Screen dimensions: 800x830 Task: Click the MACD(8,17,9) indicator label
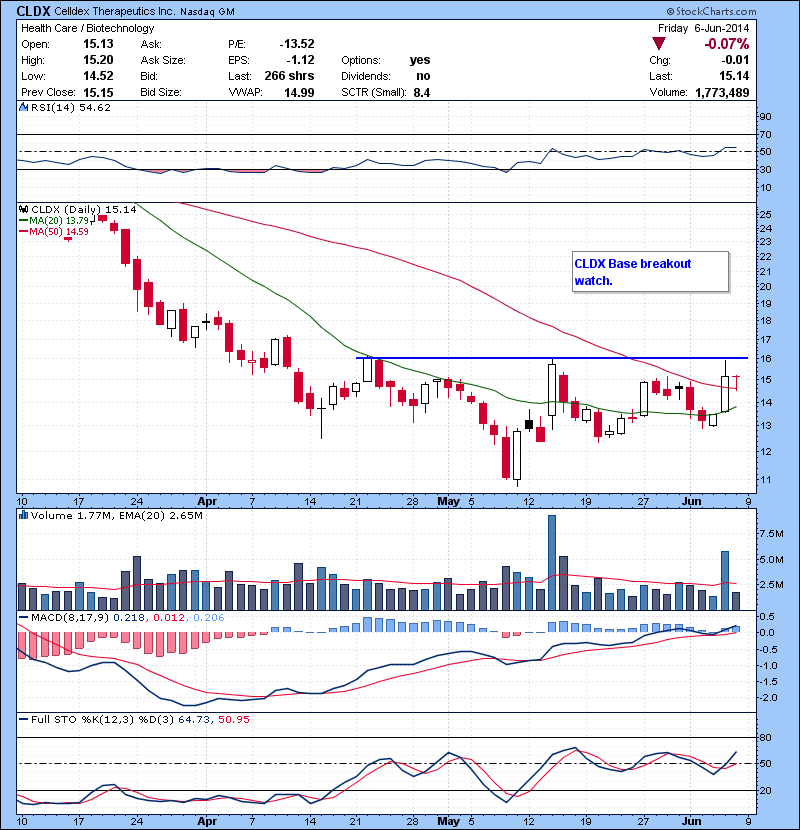tap(70, 618)
